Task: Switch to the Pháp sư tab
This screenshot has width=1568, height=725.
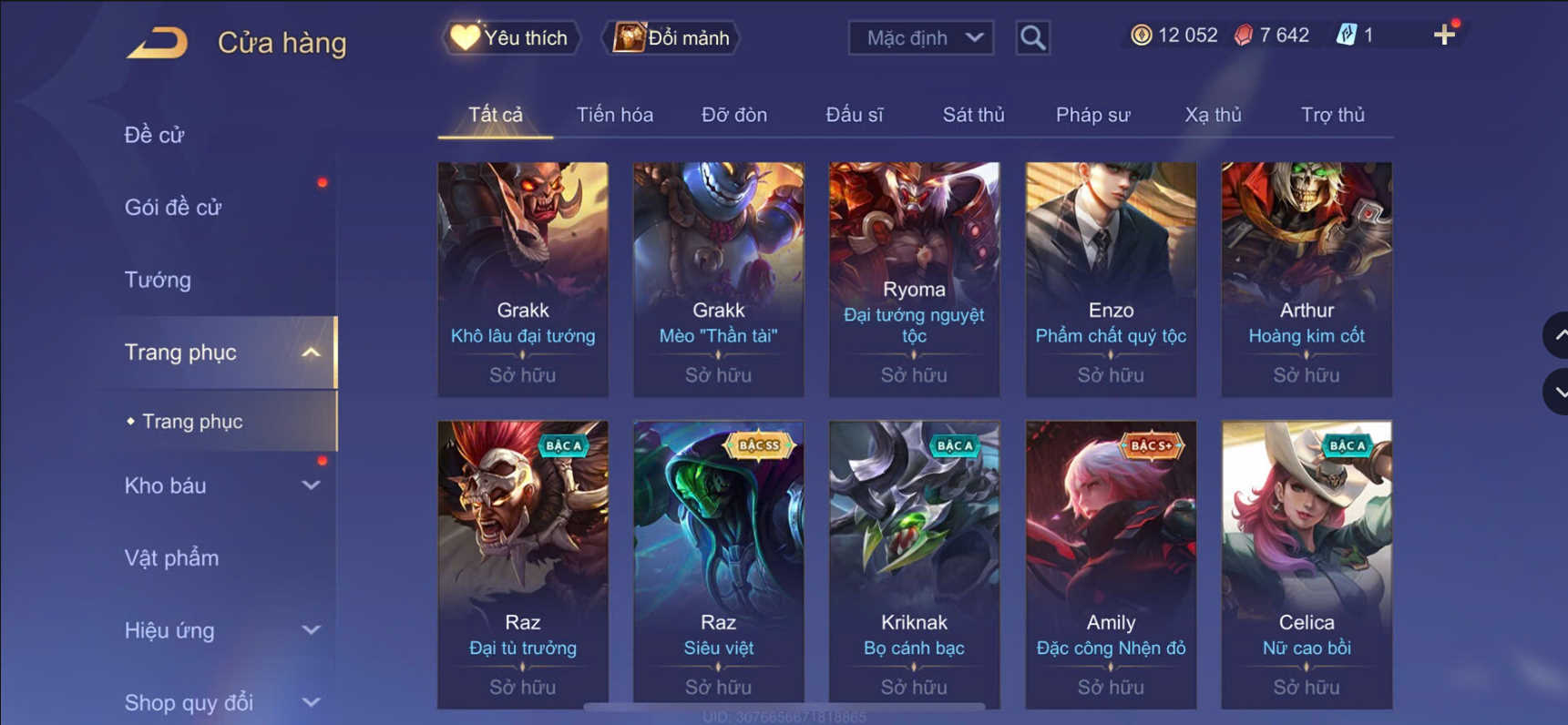Action: point(1092,115)
